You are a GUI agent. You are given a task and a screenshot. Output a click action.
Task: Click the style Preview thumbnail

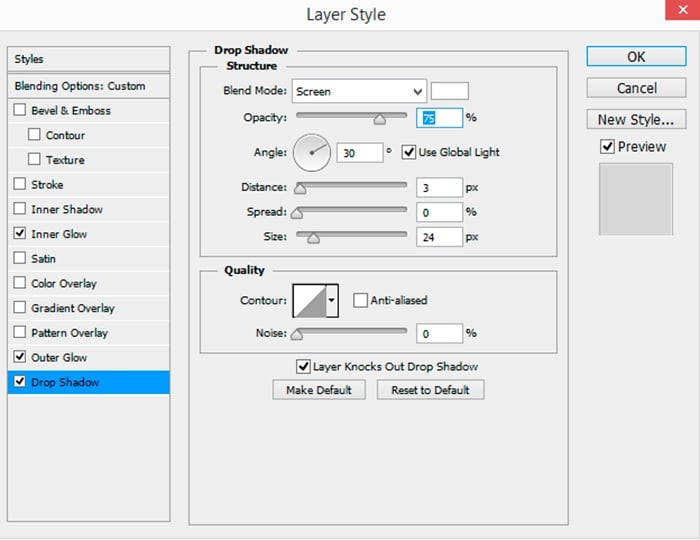point(635,199)
